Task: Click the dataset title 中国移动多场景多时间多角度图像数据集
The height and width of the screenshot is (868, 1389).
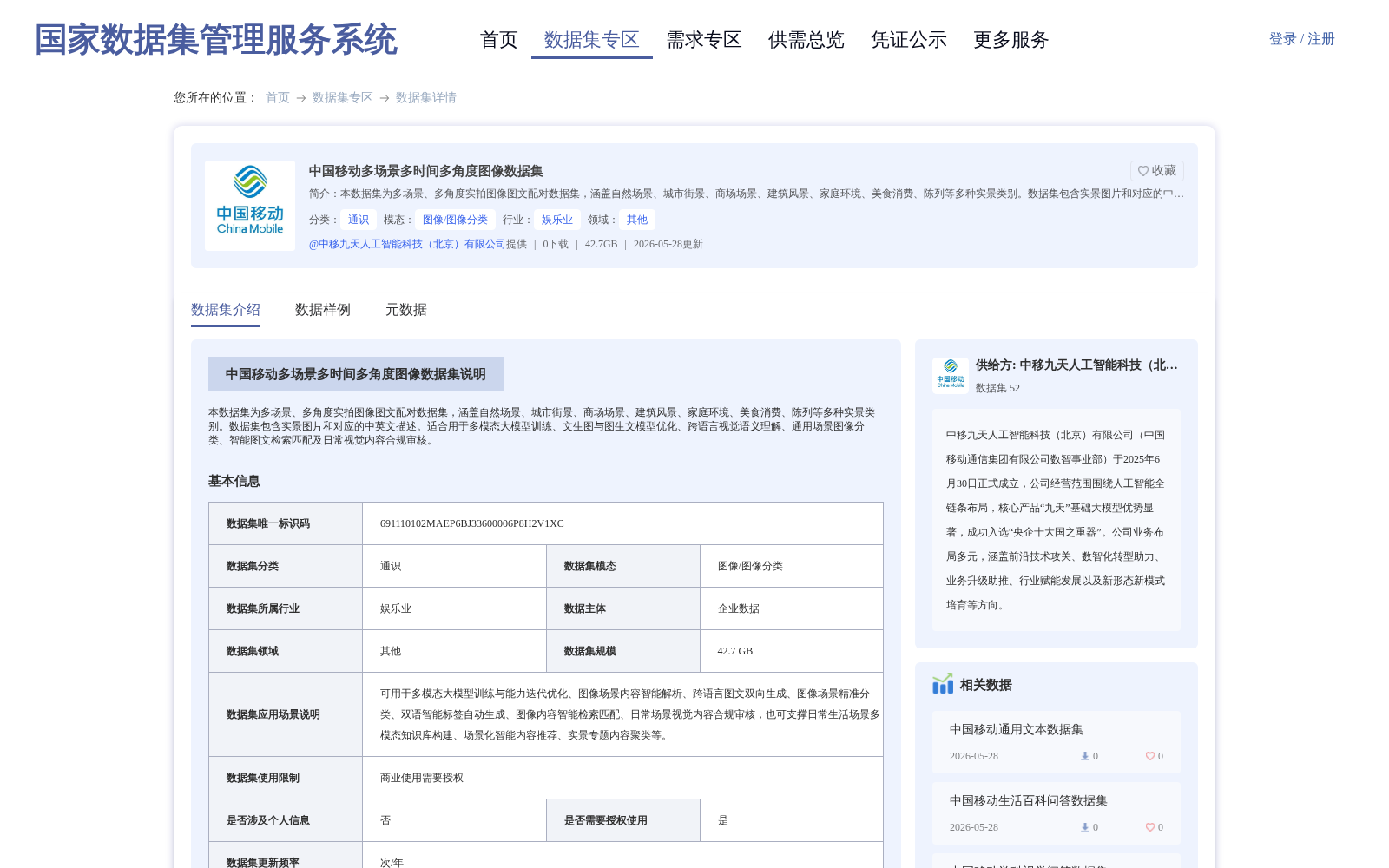Action: pos(426,171)
